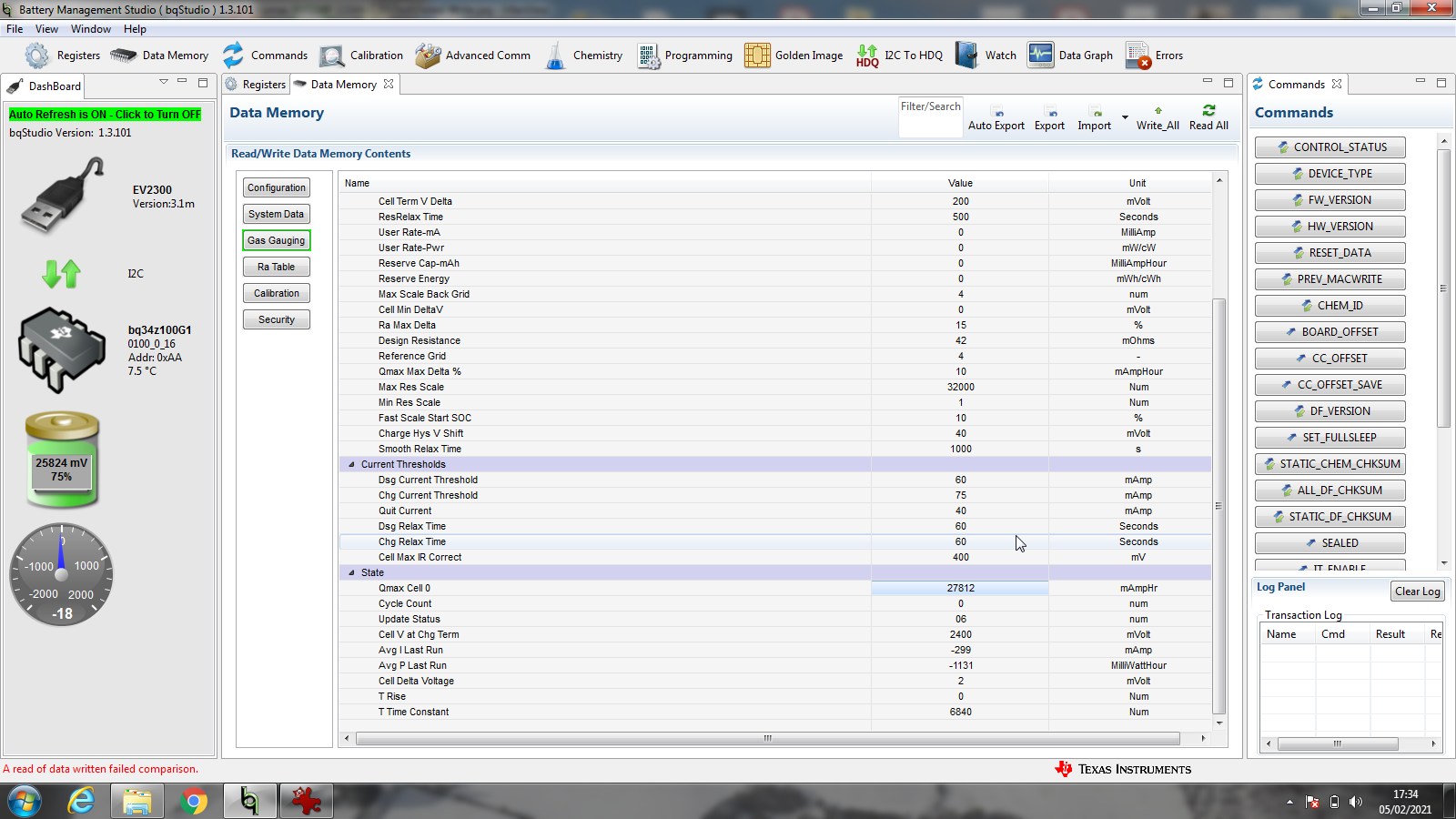The width and height of the screenshot is (1456, 819).
Task: Send the RESET_DATA command
Action: click(1330, 253)
